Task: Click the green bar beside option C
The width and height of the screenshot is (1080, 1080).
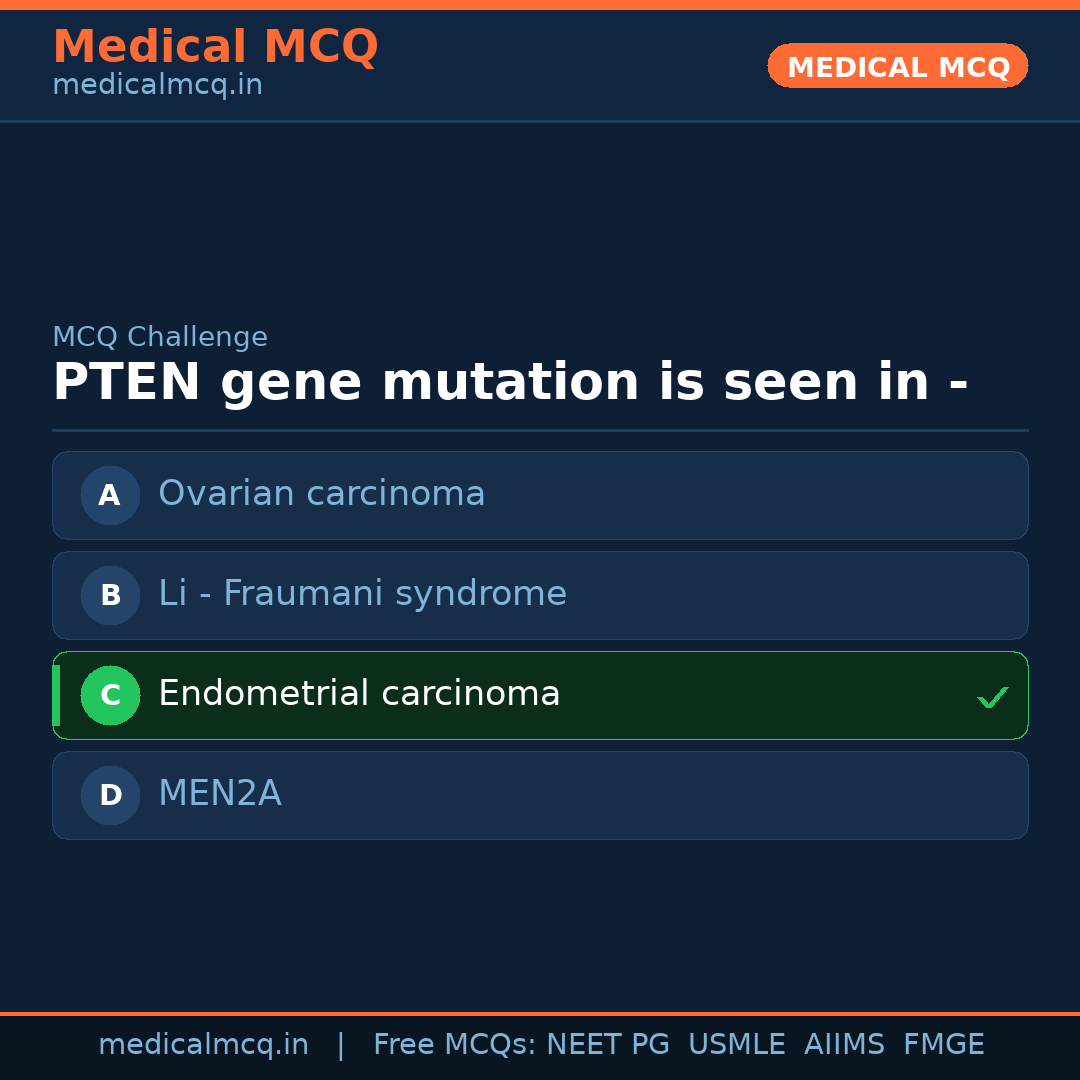Action: tap(56, 695)
